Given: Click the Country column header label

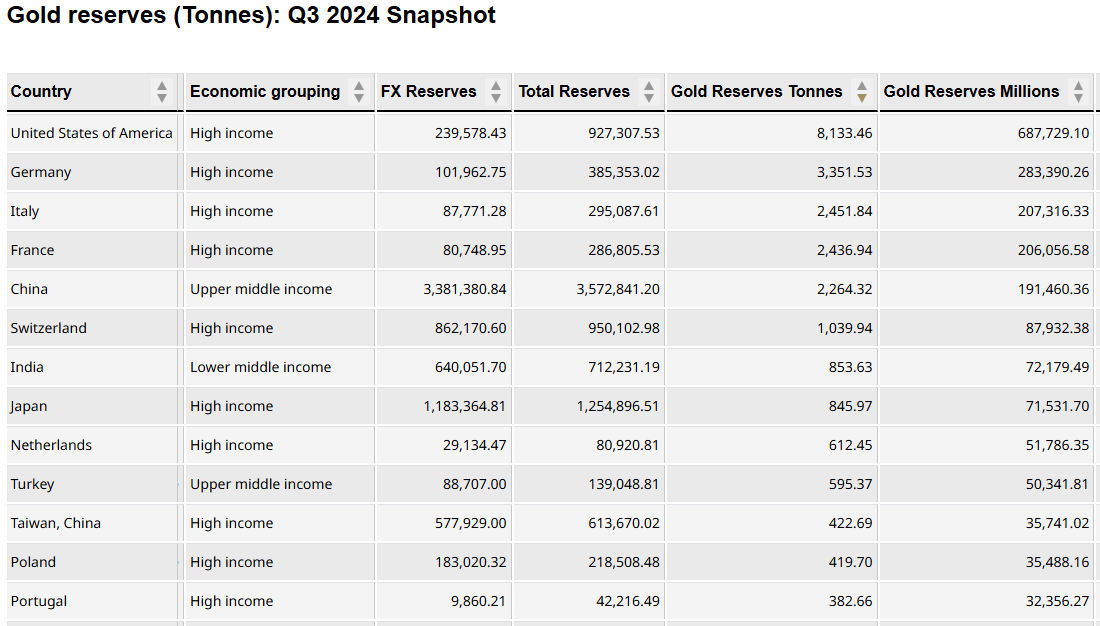Looking at the screenshot, I should pyautogui.click(x=41, y=92).
